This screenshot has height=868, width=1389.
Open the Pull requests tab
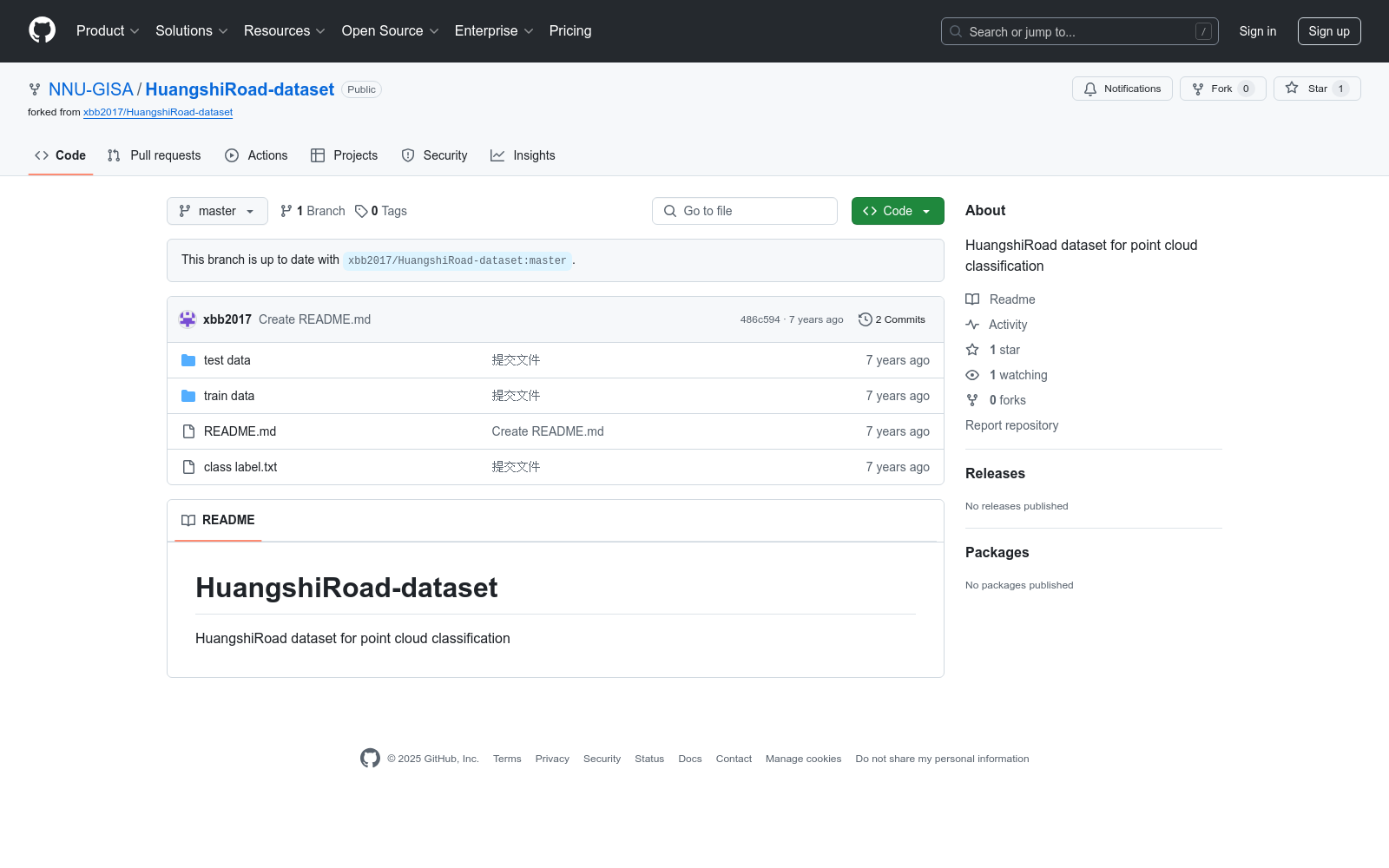coord(155,155)
